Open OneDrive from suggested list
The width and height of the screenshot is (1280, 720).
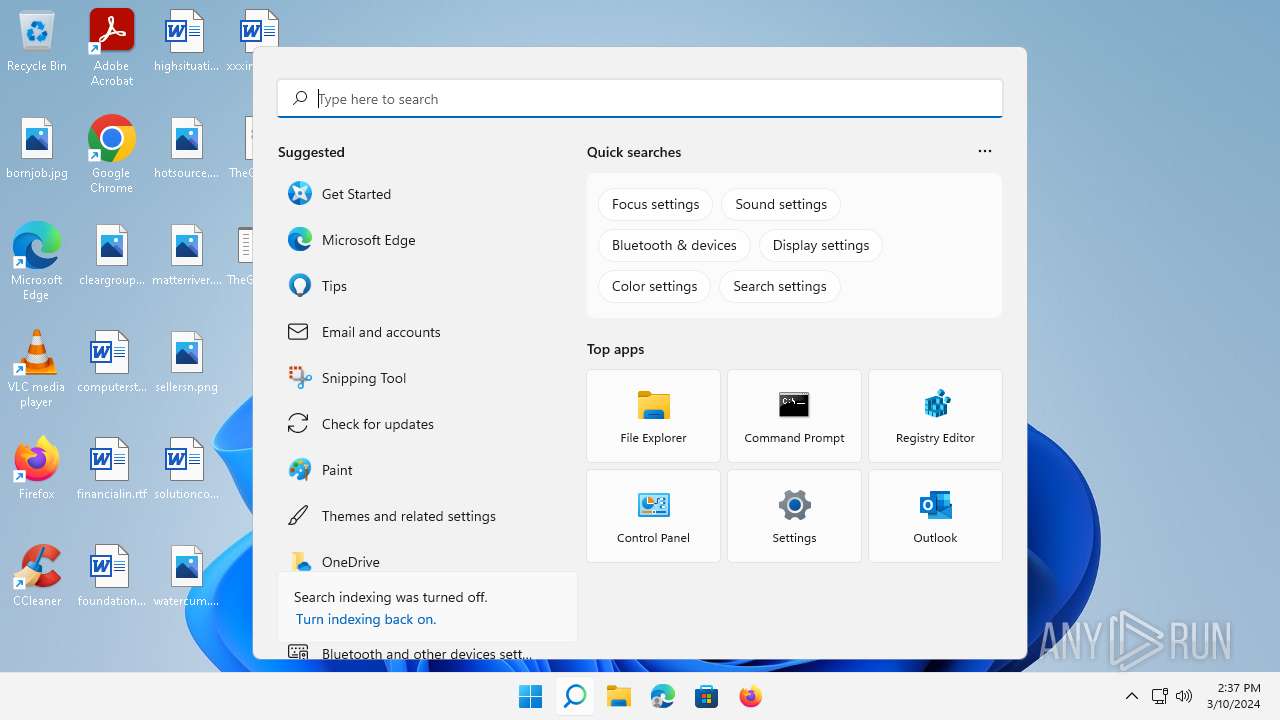pyautogui.click(x=427, y=558)
